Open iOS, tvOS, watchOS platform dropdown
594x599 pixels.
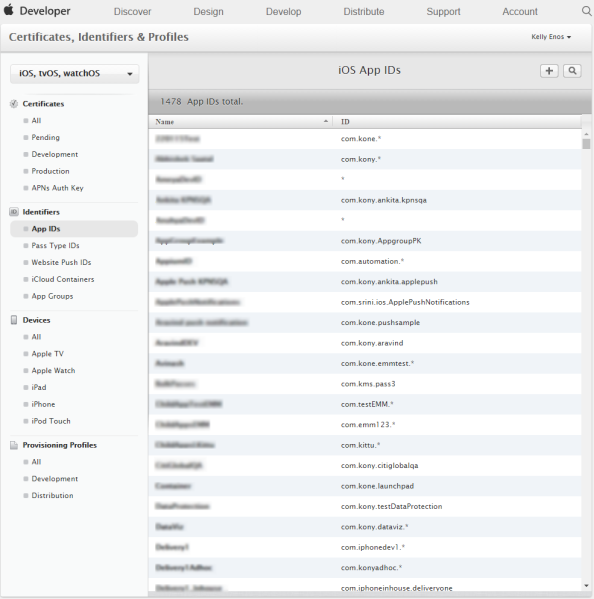click(74, 73)
